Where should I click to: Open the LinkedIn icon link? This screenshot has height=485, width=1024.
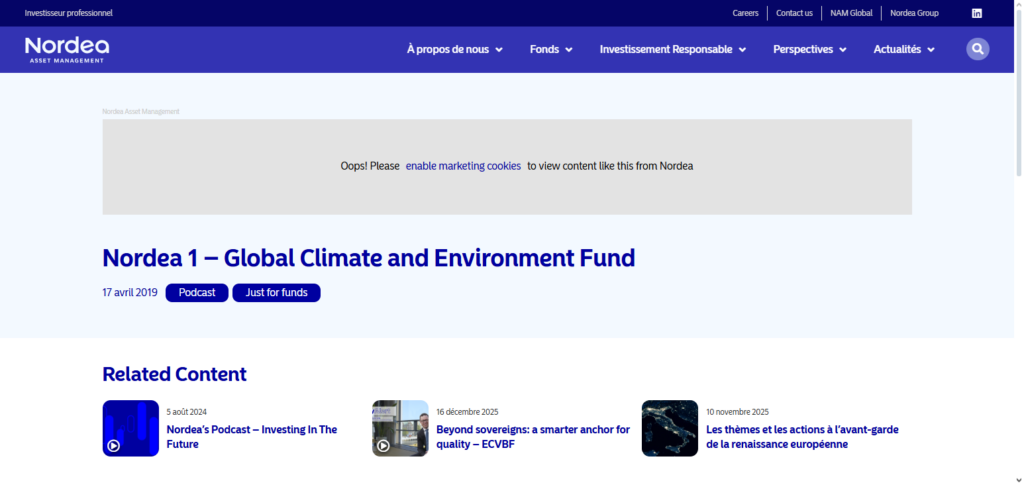pos(976,13)
